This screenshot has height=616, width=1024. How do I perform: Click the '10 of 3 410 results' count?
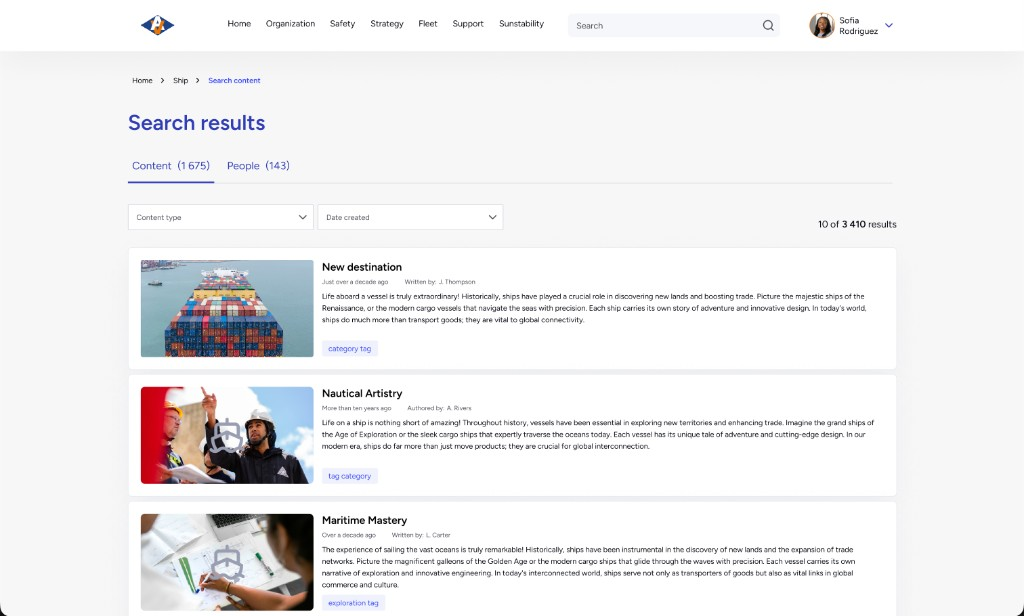pyautogui.click(x=857, y=224)
